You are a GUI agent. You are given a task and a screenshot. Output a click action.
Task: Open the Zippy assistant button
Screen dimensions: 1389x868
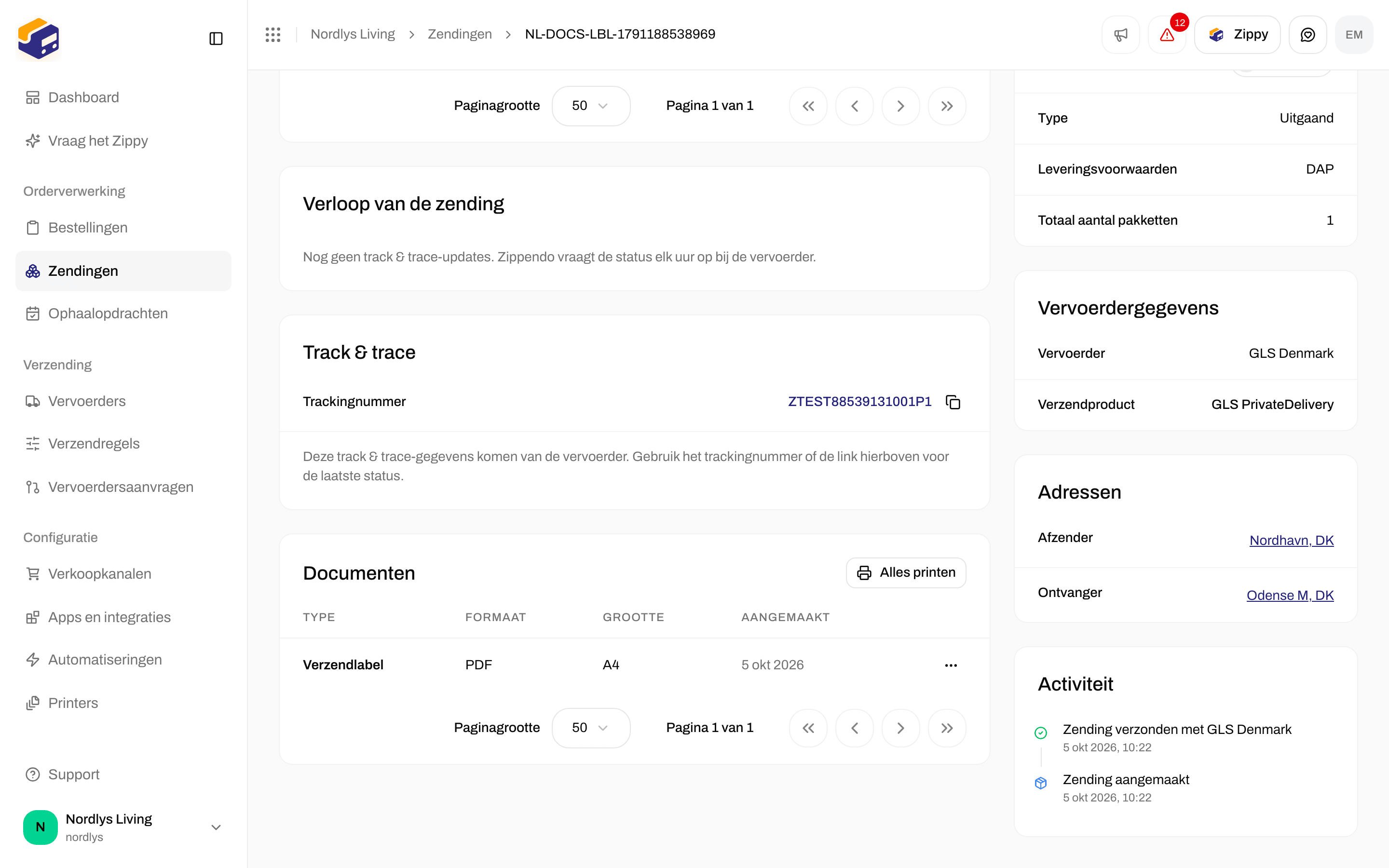point(1237,34)
